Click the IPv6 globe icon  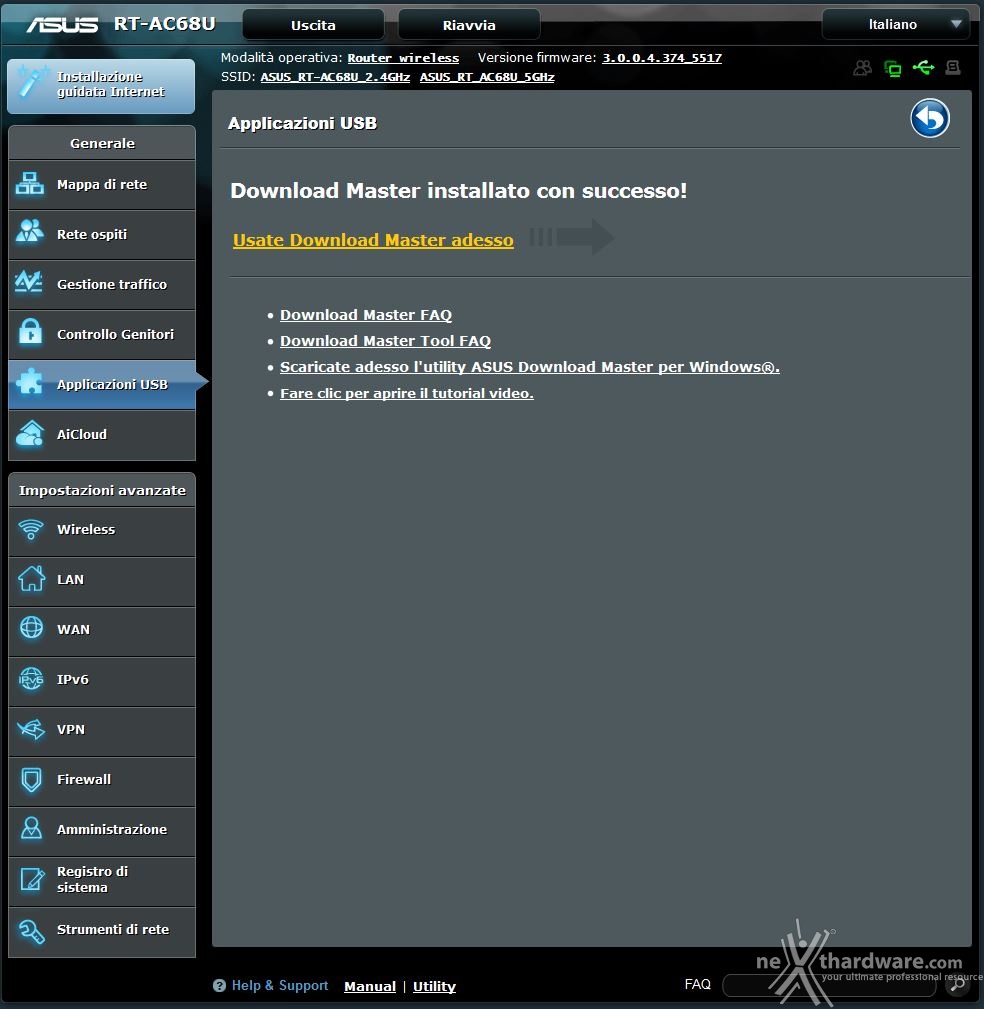pyautogui.click(x=30, y=678)
